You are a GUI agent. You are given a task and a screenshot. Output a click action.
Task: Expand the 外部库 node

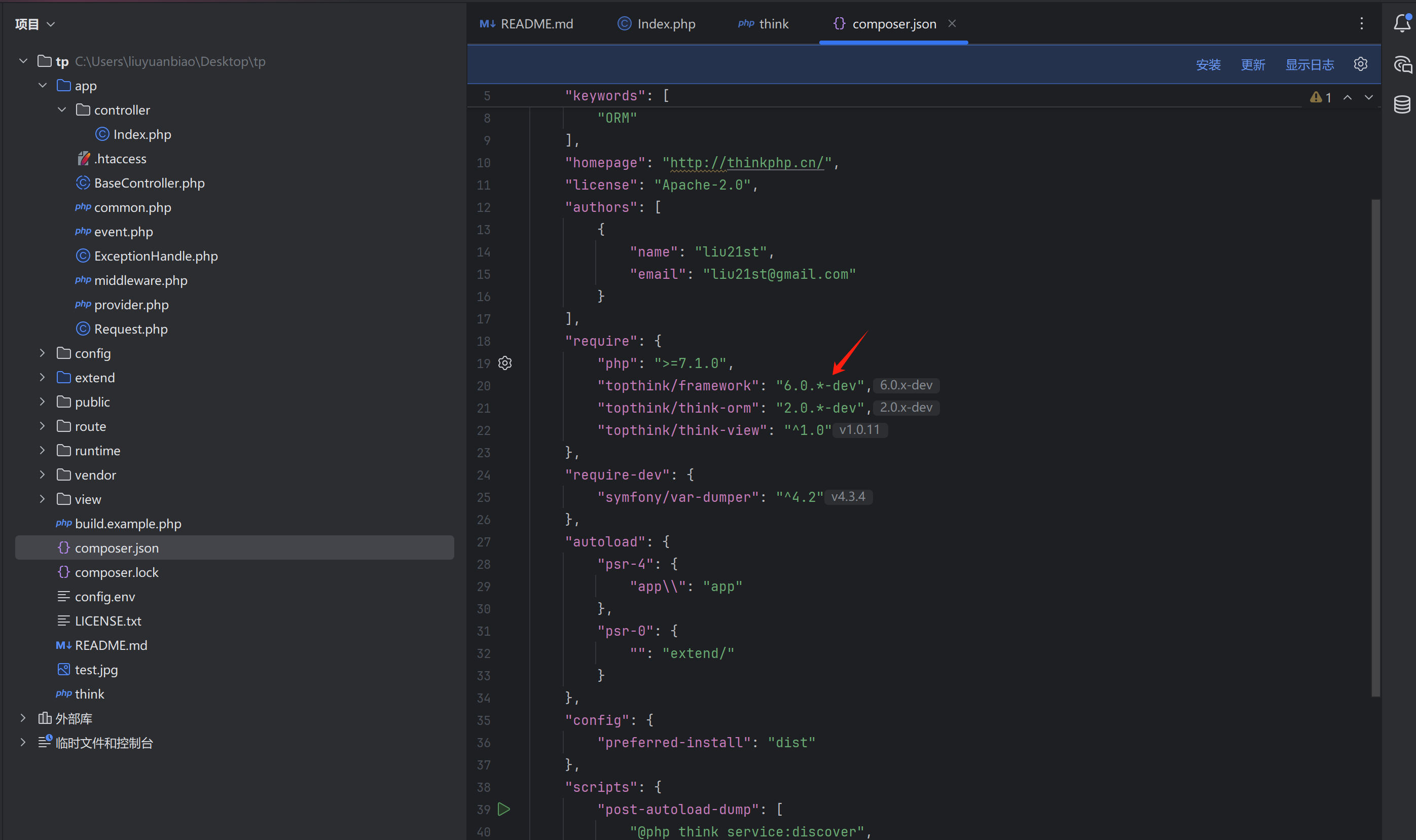(23, 718)
